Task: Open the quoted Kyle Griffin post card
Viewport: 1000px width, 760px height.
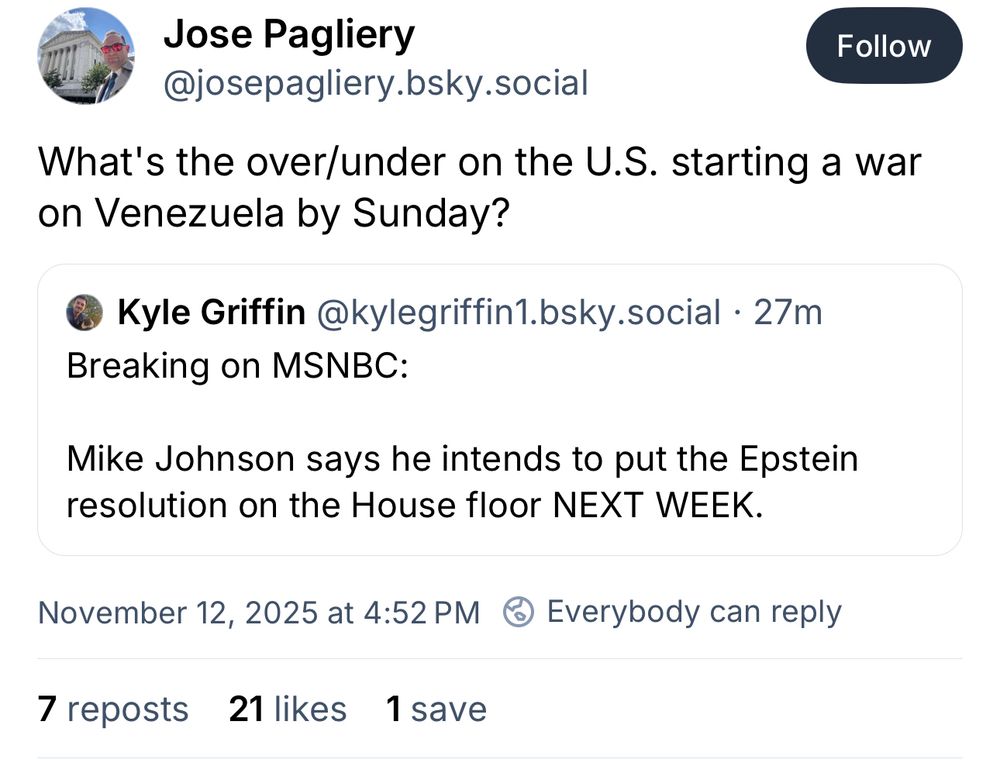Action: click(500, 410)
